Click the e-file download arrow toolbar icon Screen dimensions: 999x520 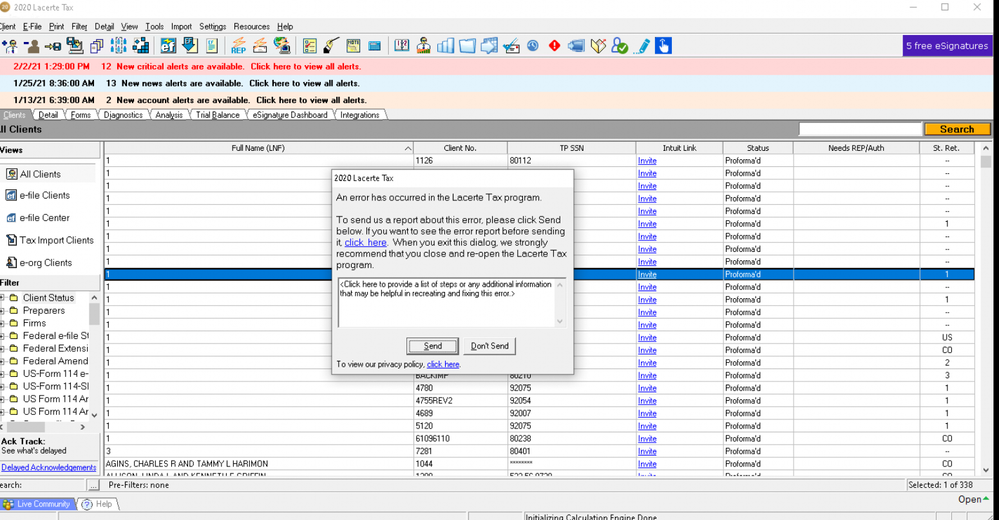tap(190, 46)
